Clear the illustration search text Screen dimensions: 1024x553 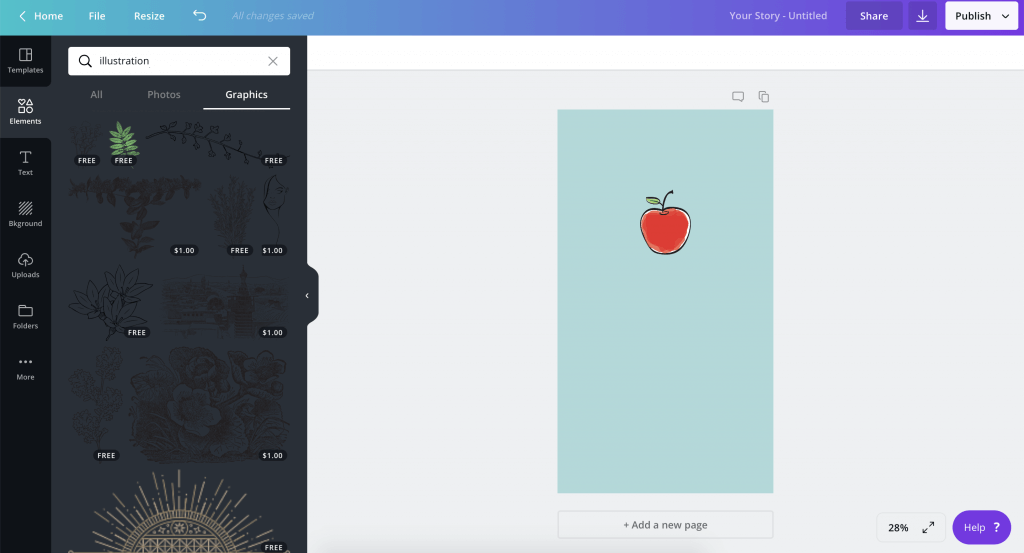click(x=273, y=61)
